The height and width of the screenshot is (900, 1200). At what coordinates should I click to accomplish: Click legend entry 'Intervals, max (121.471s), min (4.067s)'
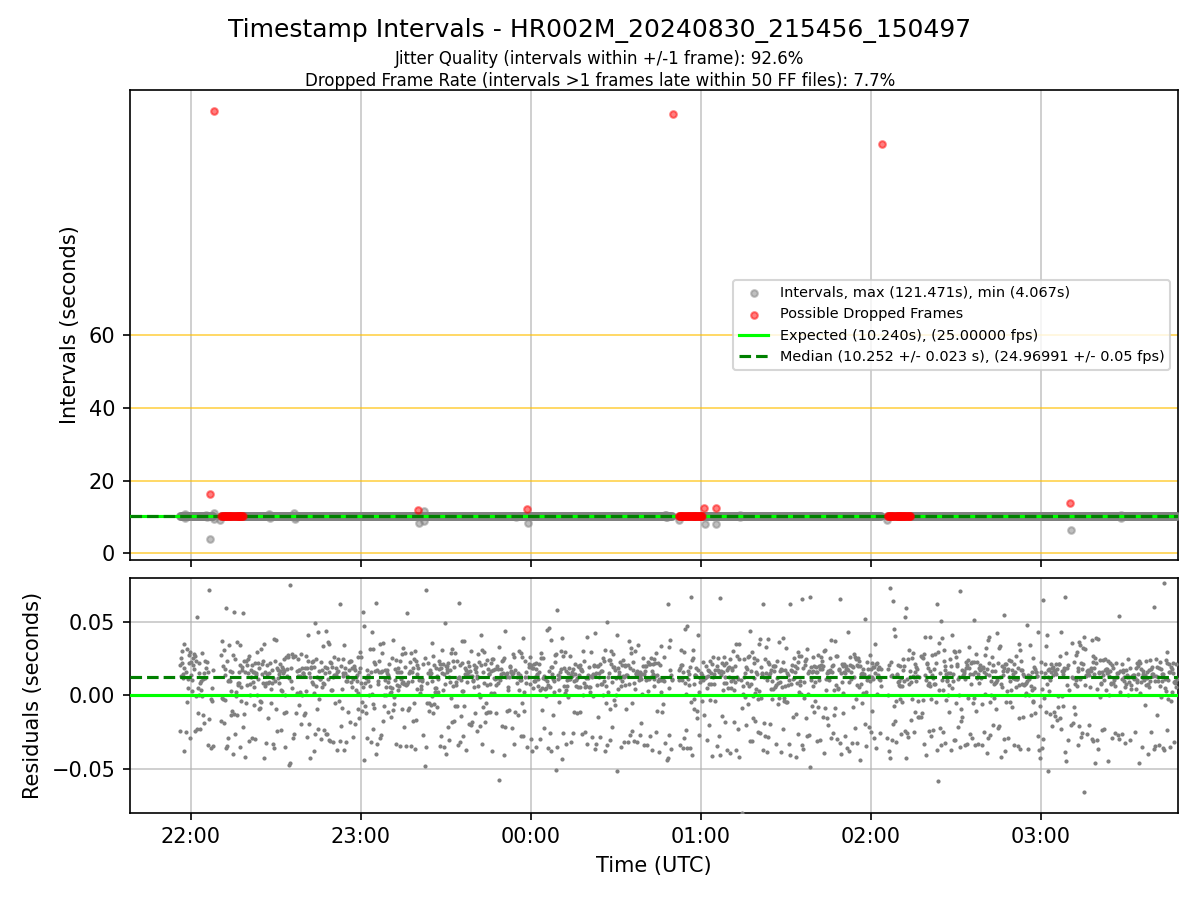(x=925, y=292)
